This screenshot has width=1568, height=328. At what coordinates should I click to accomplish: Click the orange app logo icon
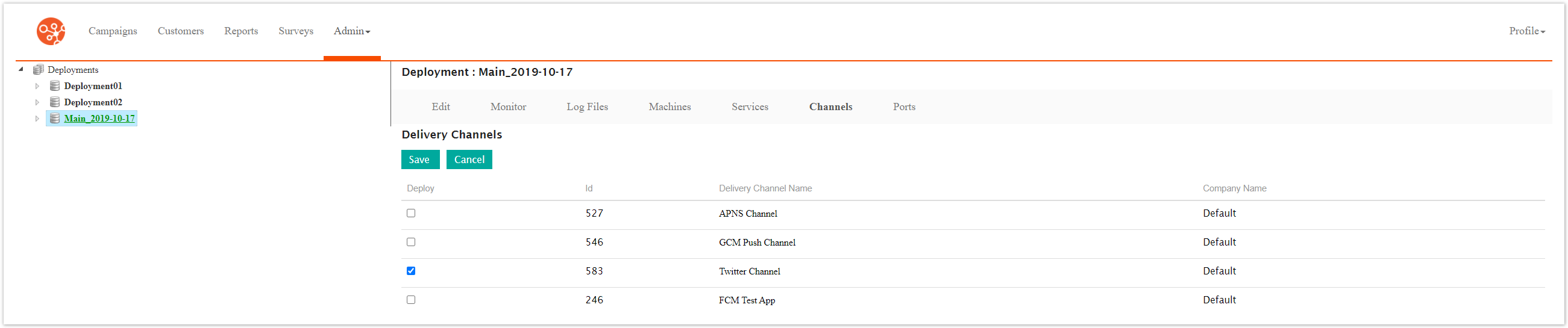coord(51,31)
